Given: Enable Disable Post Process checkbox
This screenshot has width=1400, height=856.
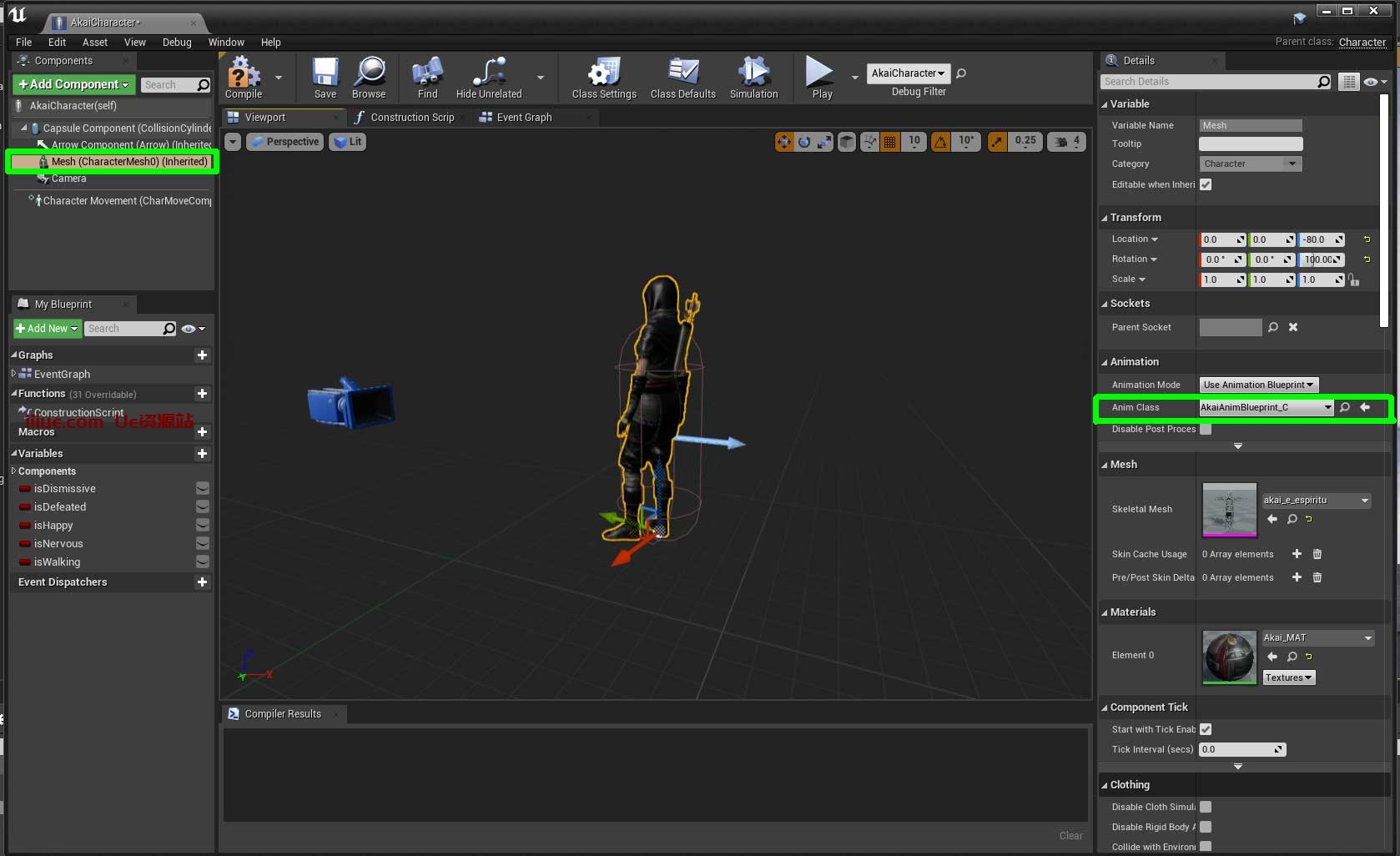Looking at the screenshot, I should tap(1206, 429).
